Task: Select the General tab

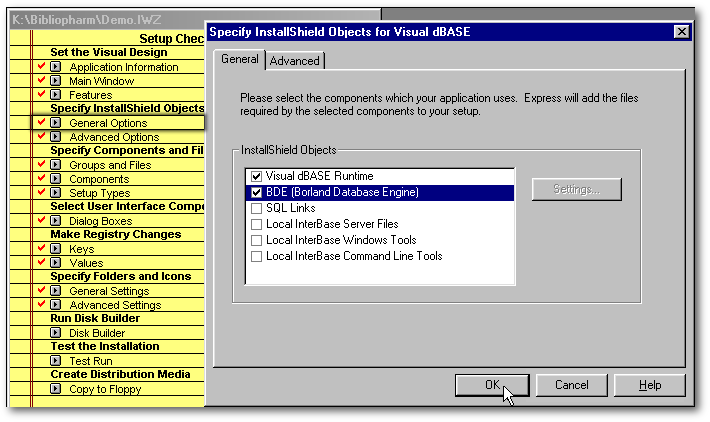Action: tap(240, 59)
